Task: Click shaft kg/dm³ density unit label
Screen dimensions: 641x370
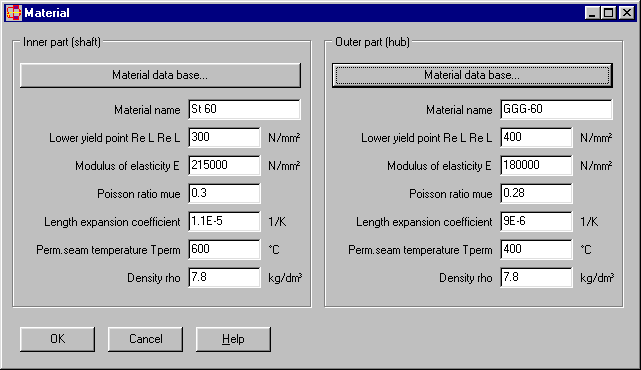Action: click(x=285, y=278)
